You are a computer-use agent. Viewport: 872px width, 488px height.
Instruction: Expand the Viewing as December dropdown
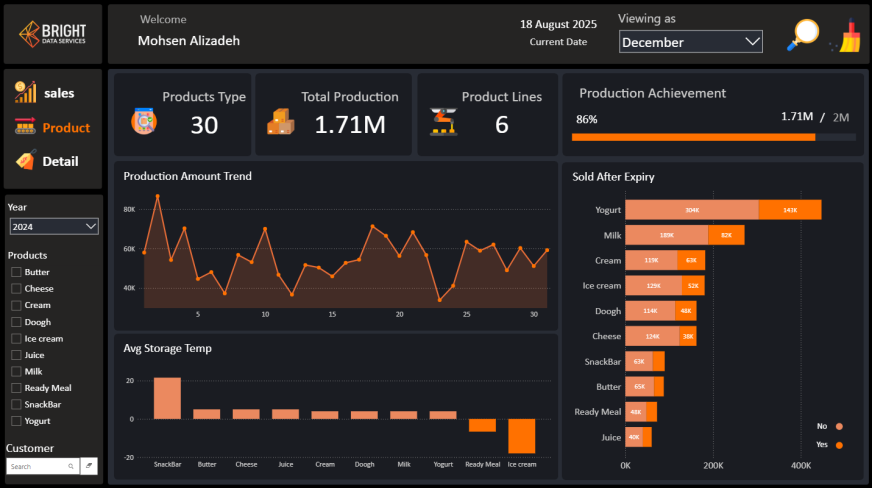(x=690, y=42)
